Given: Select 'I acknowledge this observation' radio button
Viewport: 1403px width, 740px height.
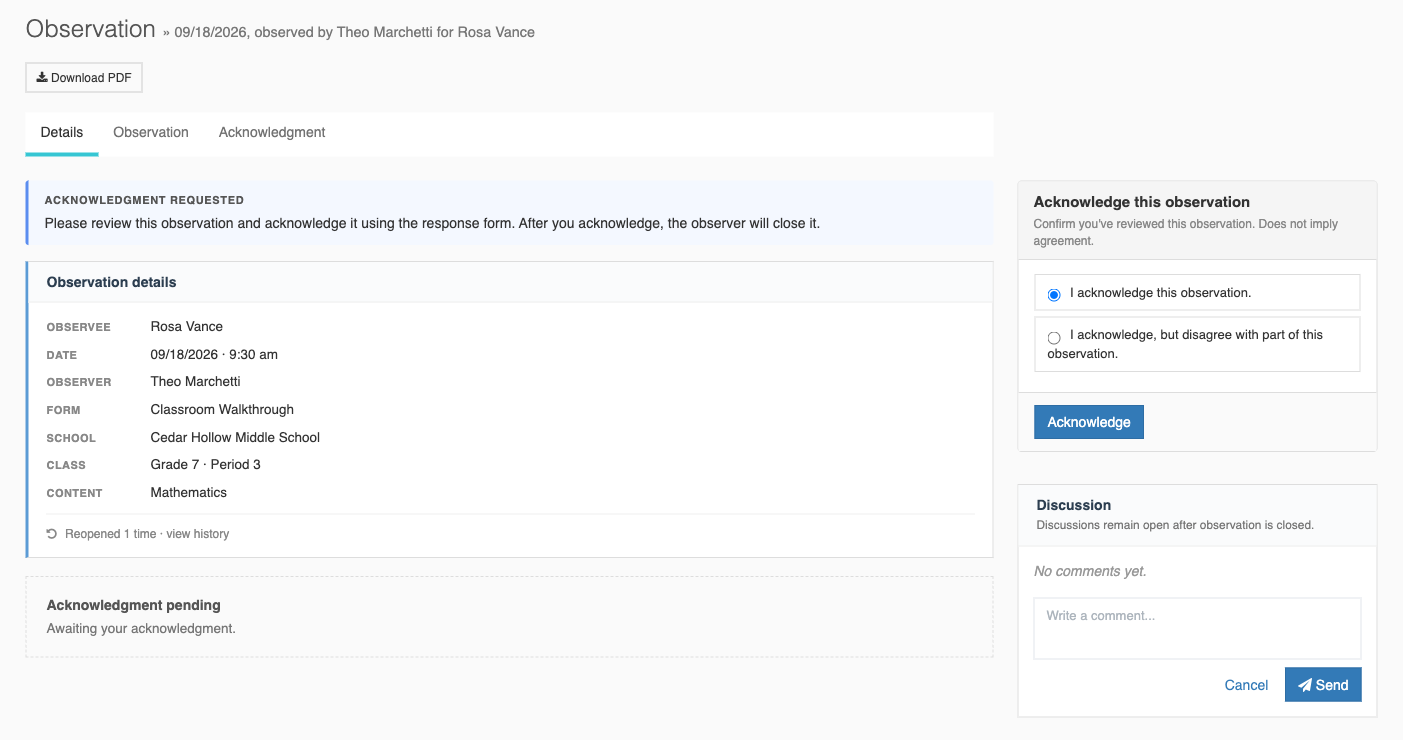Looking at the screenshot, I should click(1054, 295).
